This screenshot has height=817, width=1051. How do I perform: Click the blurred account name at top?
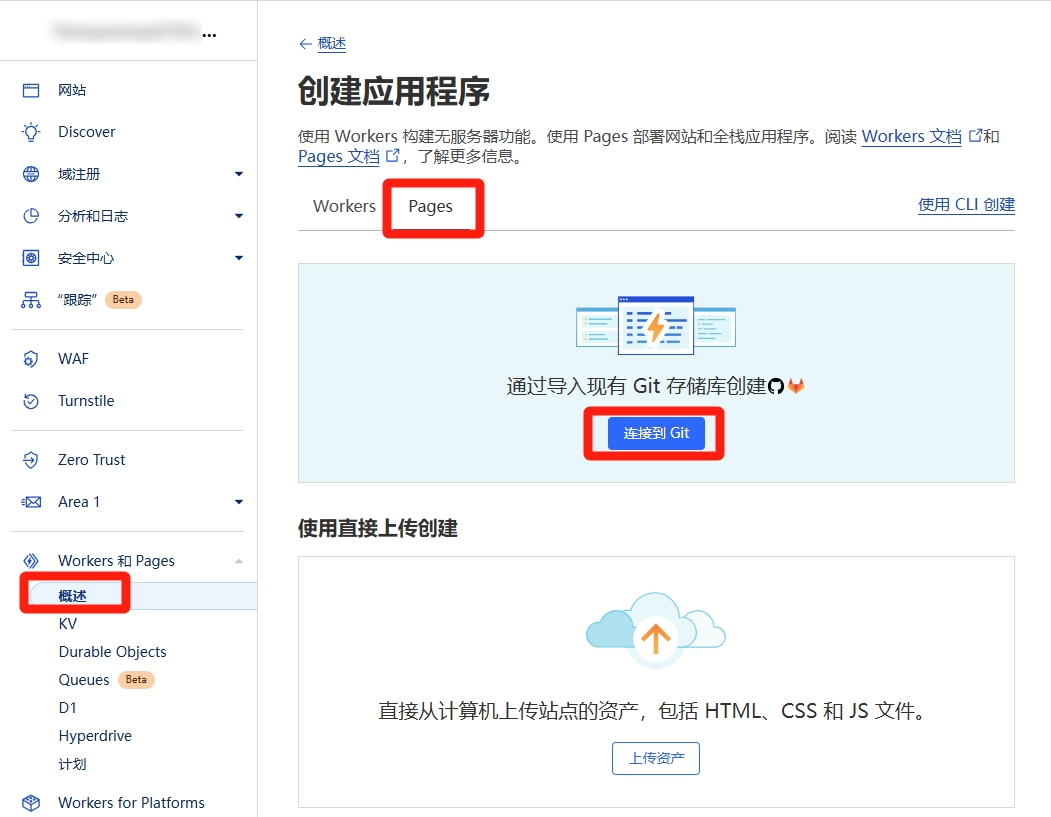click(126, 31)
